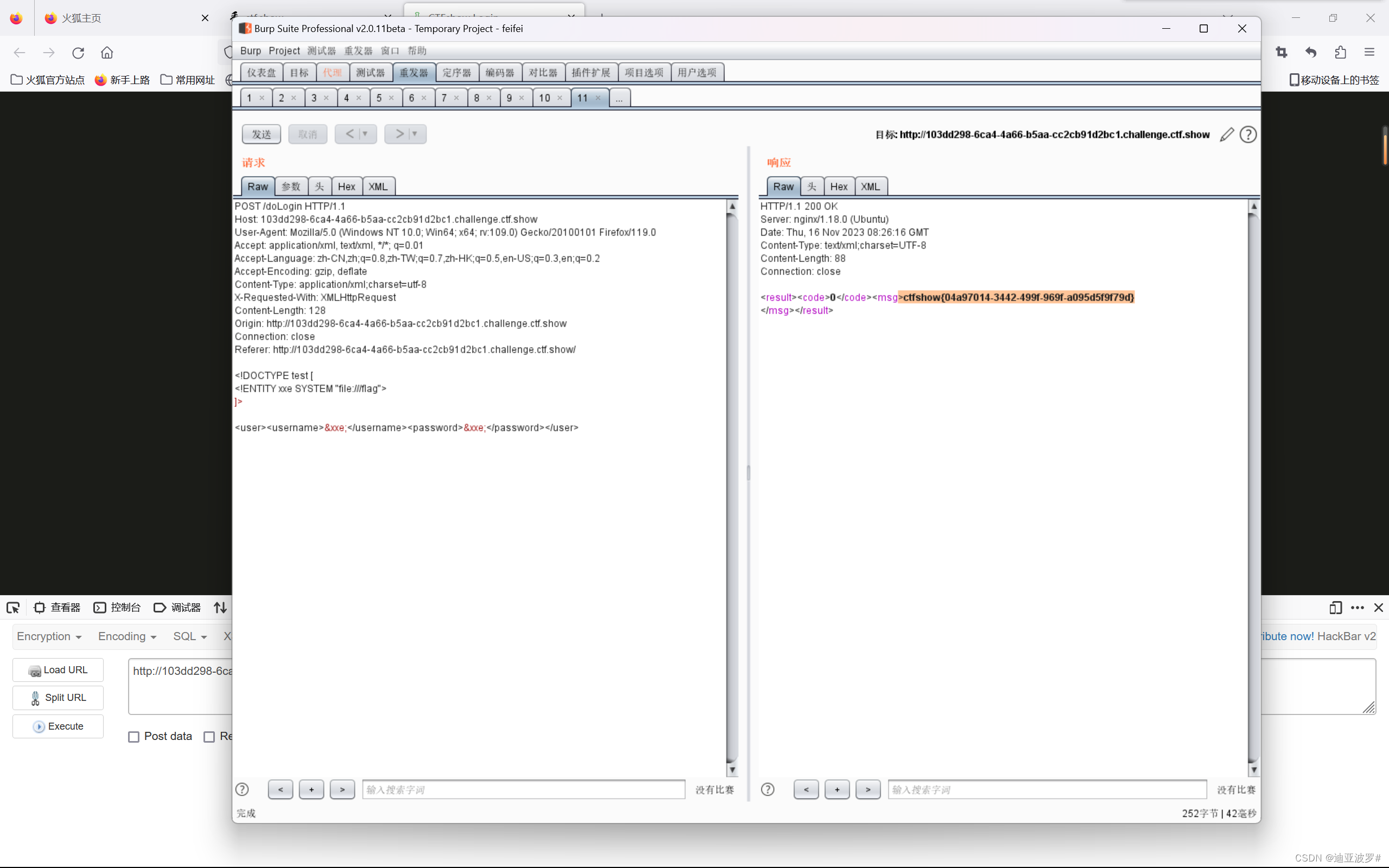Open the Firefox extensions puzzle icon
Screen dimensions: 1389x868
(1340, 52)
